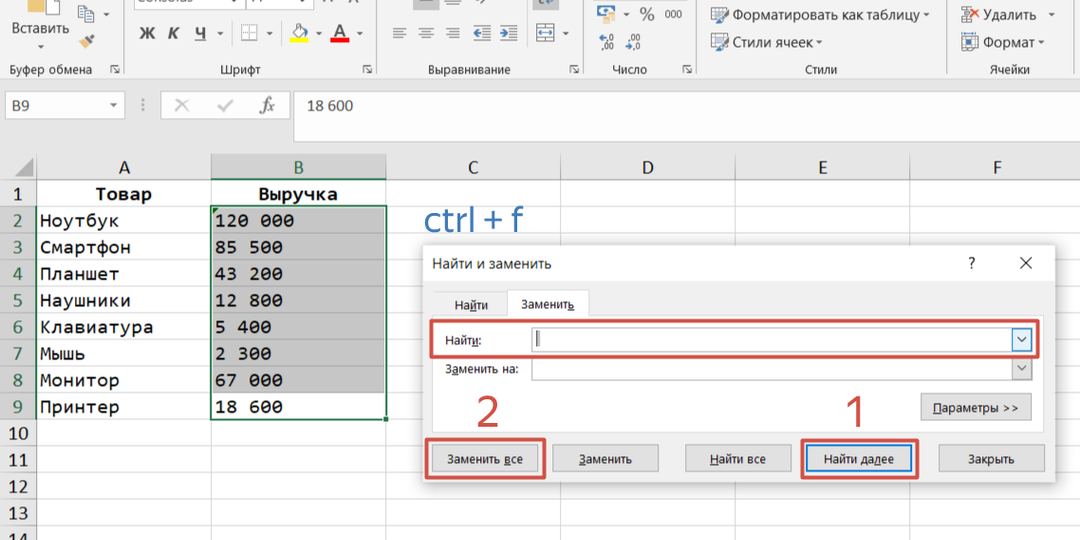Cancel entry with formula bar X icon
Image resolution: width=1080 pixels, height=540 pixels.
tap(182, 105)
